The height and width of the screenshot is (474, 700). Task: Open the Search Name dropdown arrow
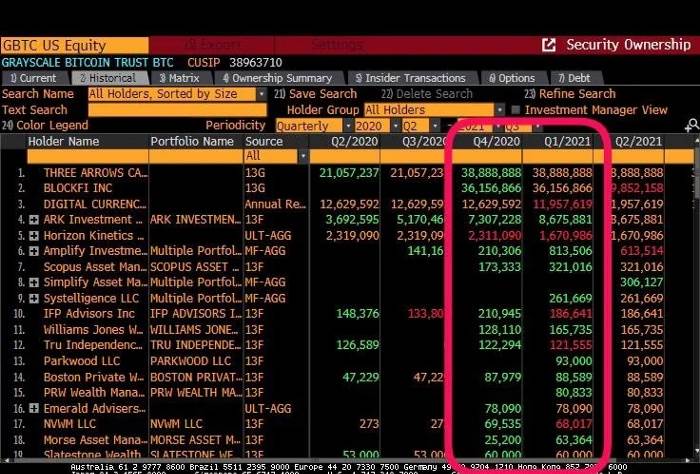(x=262, y=94)
